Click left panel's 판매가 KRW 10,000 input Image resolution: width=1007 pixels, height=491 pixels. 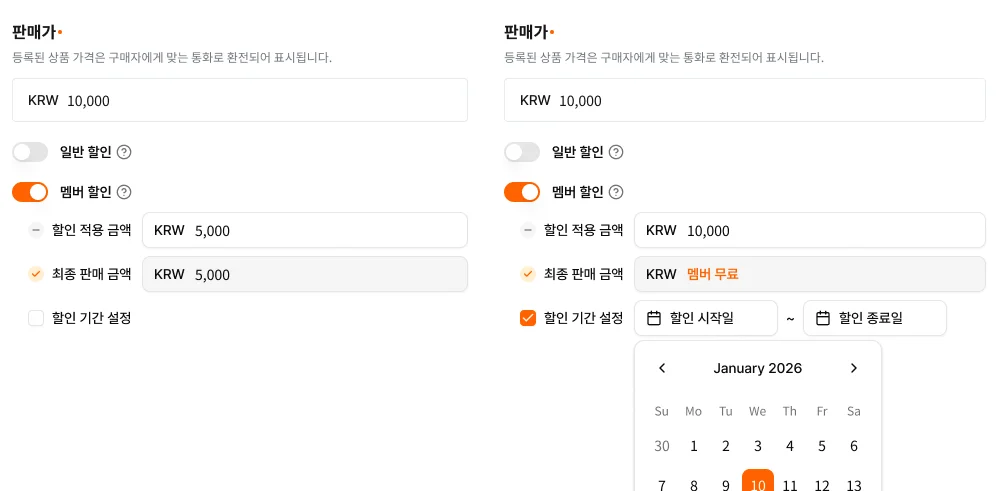[x=240, y=100]
